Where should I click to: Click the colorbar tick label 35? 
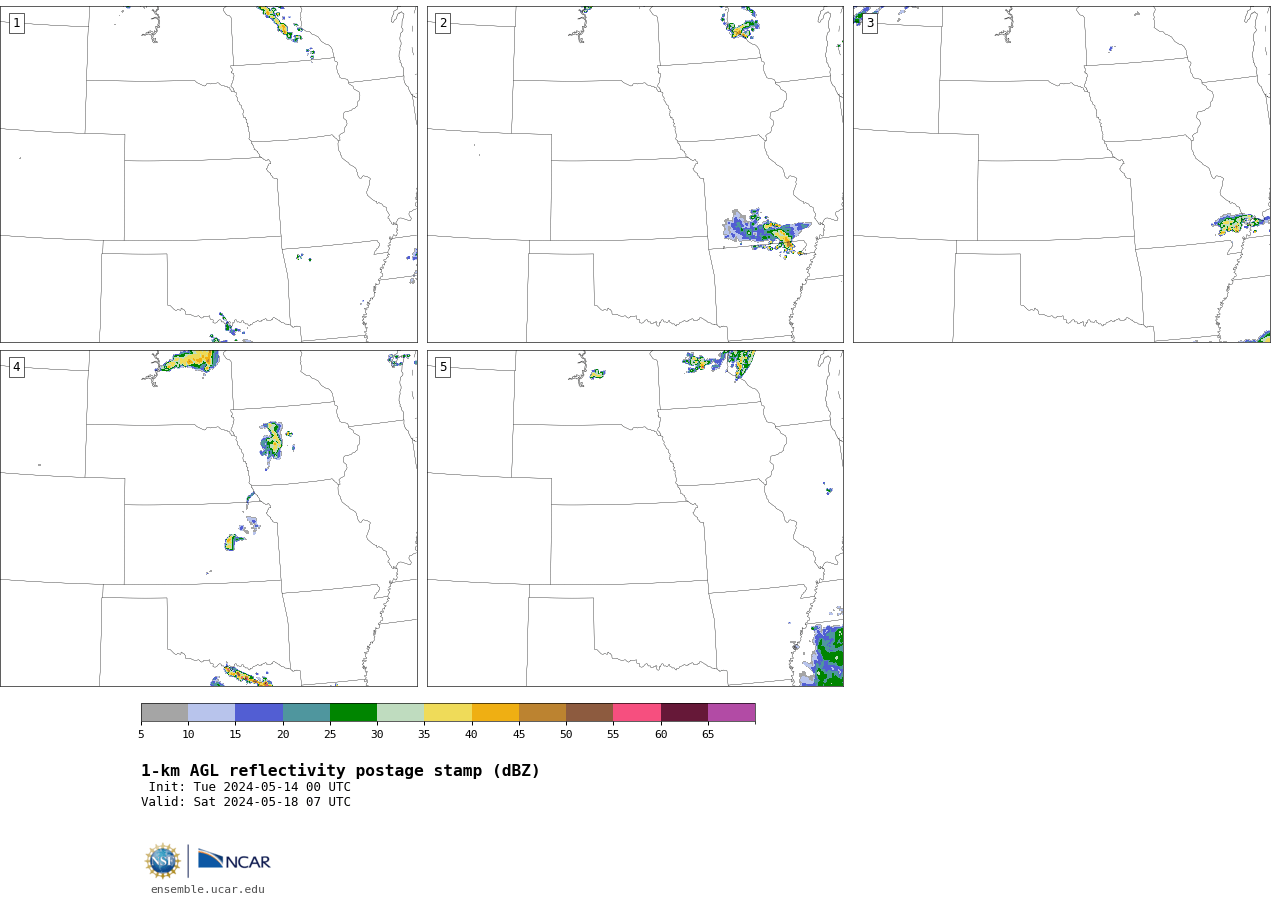pos(424,735)
